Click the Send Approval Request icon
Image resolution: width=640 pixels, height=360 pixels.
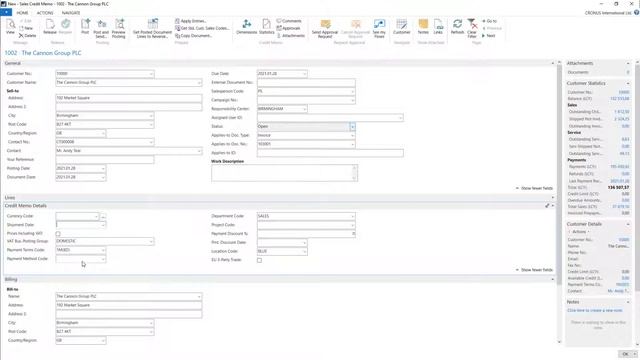pyautogui.click(x=325, y=29)
